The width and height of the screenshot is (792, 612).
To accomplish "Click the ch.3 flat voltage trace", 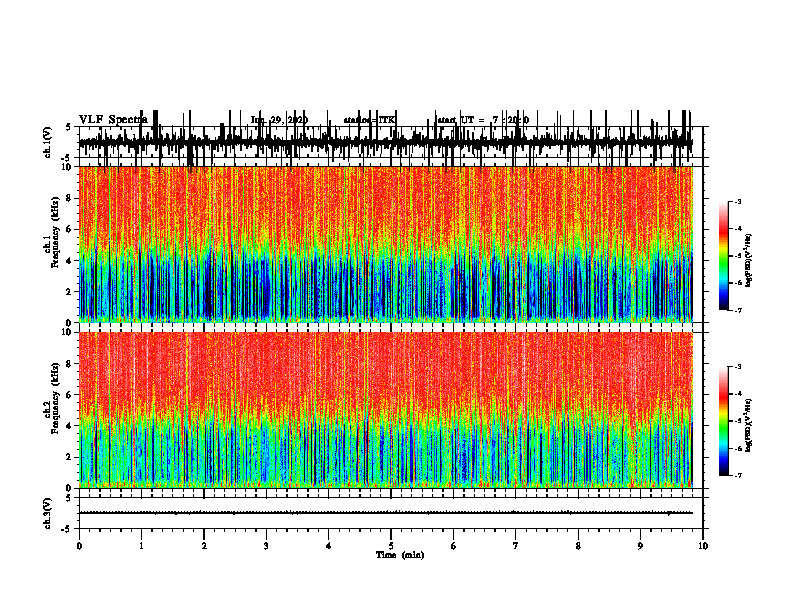I will (x=385, y=513).
